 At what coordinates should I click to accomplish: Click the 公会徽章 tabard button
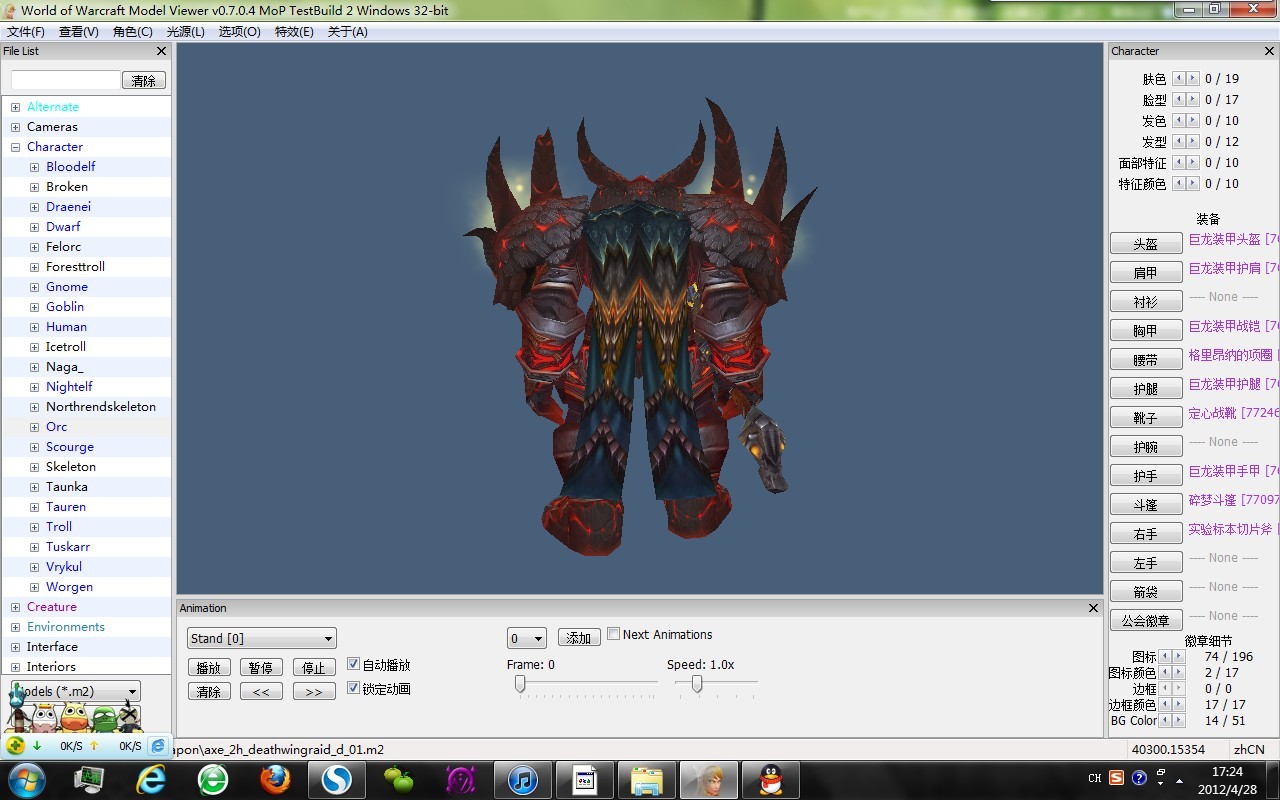[1146, 620]
